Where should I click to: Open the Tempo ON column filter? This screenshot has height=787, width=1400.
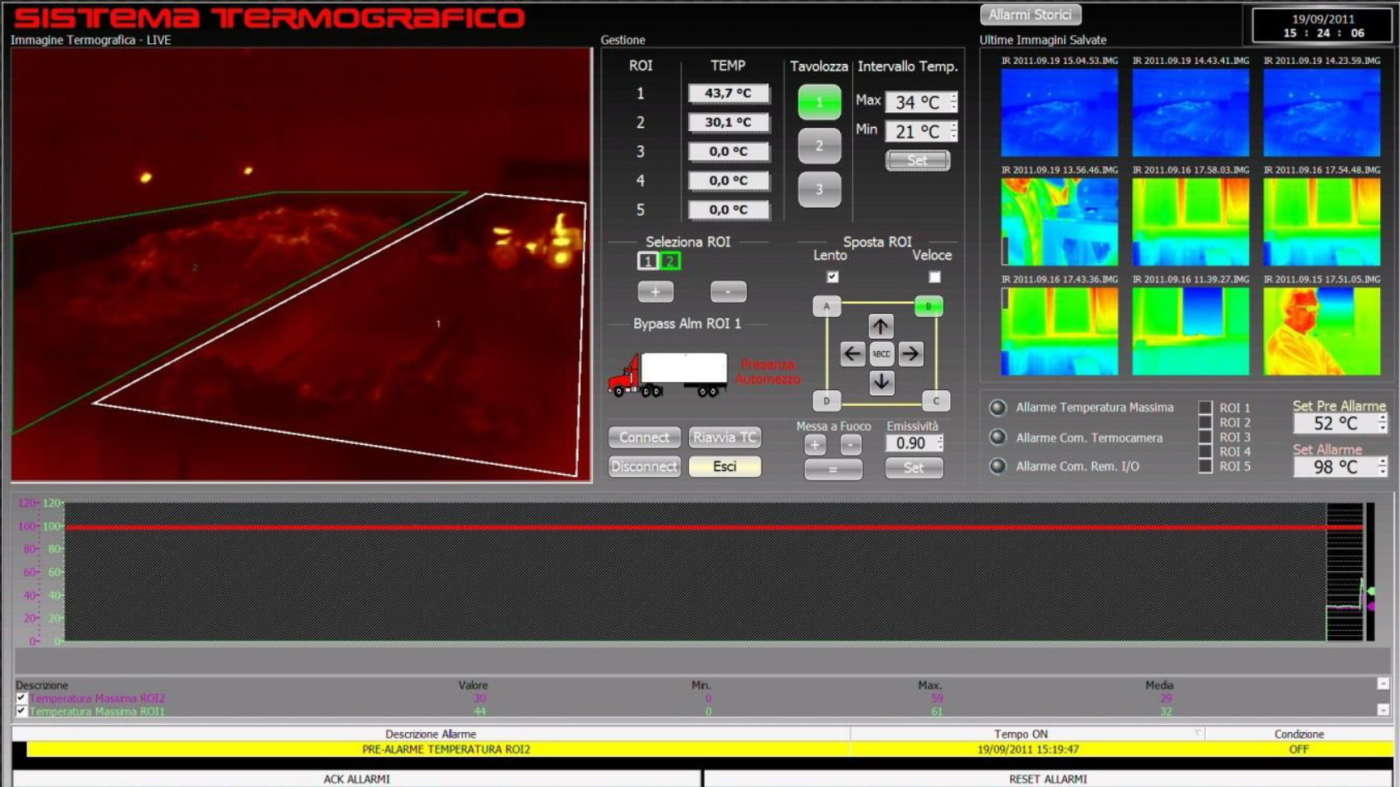point(1197,734)
